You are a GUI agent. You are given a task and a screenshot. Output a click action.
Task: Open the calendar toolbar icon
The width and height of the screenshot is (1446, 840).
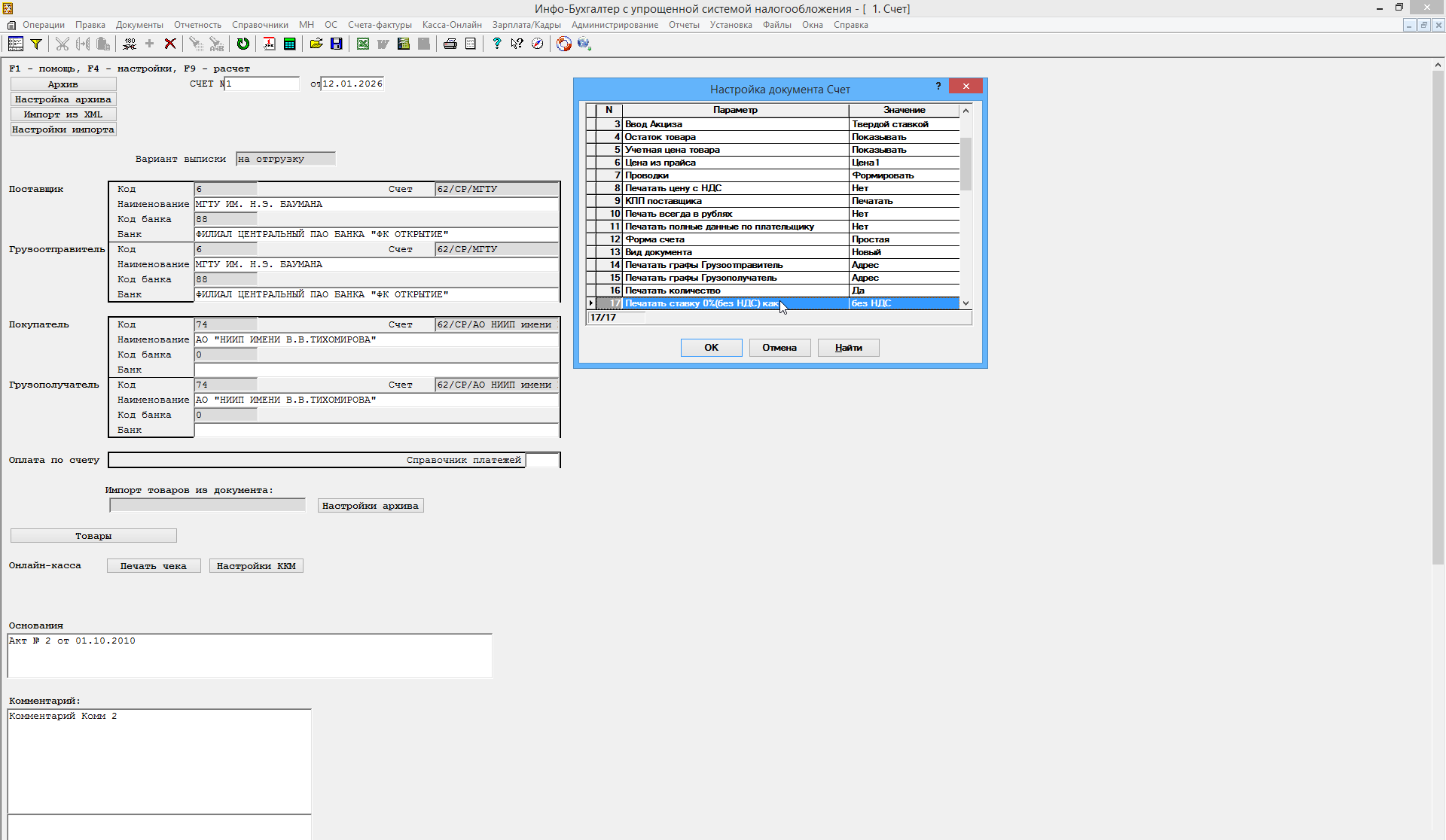coord(269,44)
